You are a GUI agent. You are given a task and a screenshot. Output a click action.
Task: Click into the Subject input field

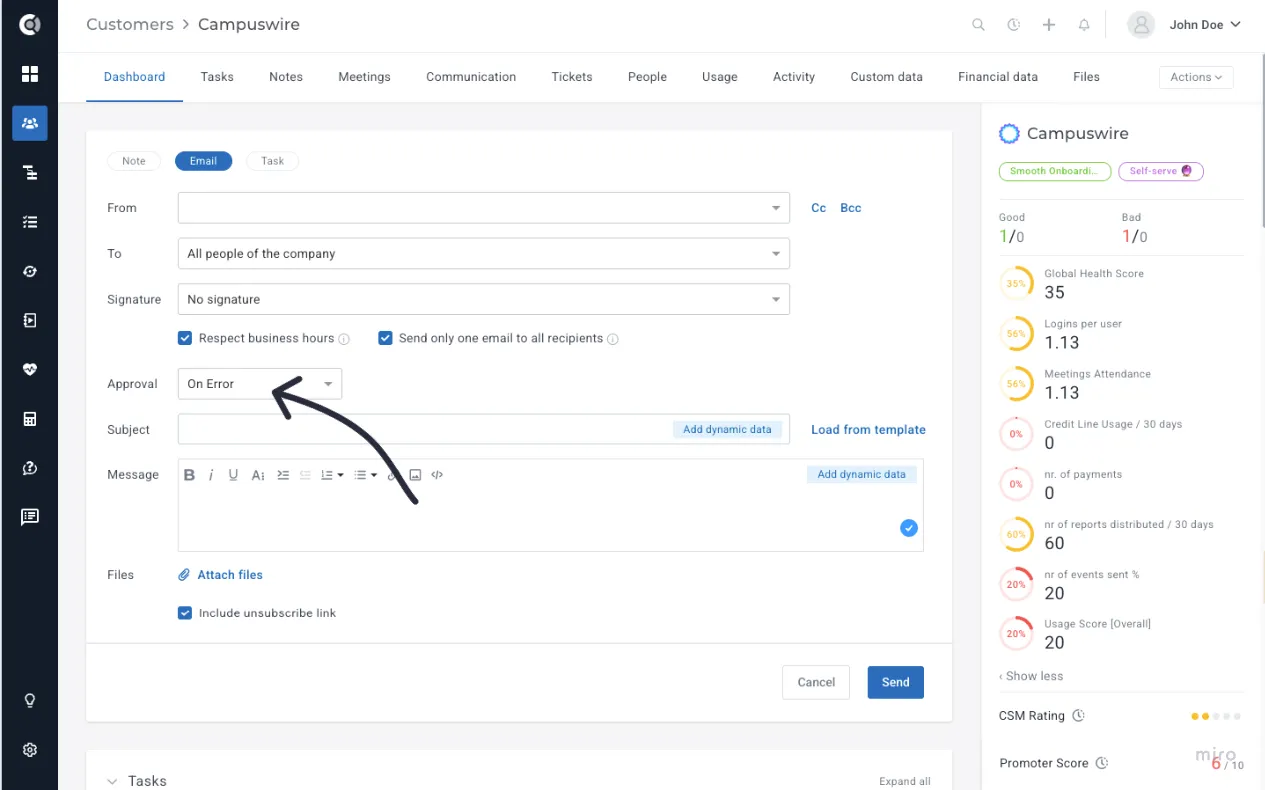[484, 430]
